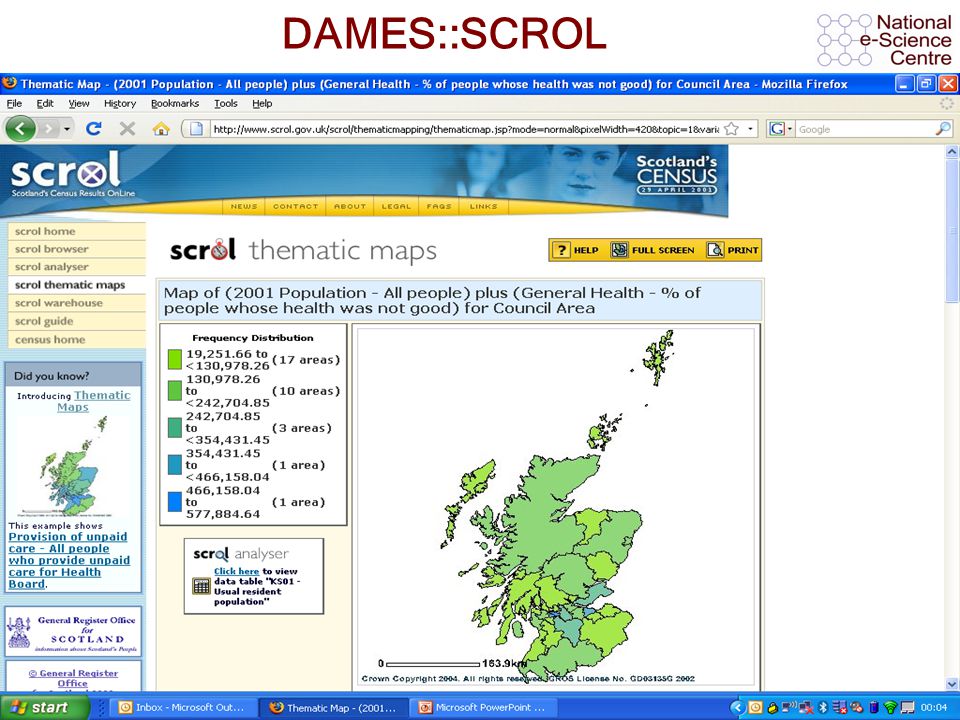Click the LINKS tab in scrol banner
This screenshot has width=960, height=720.
(483, 206)
